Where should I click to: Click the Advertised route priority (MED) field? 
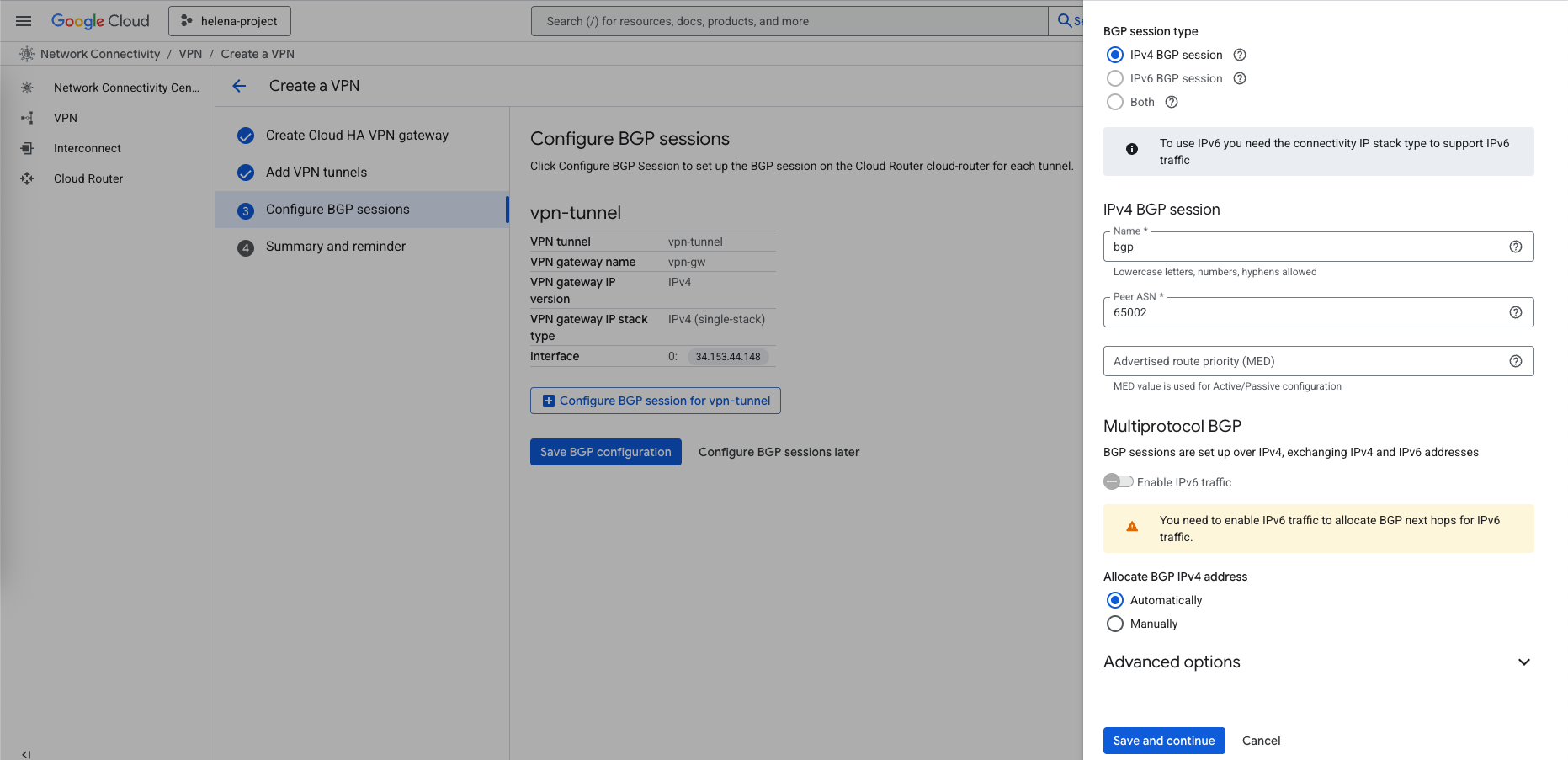1305,361
